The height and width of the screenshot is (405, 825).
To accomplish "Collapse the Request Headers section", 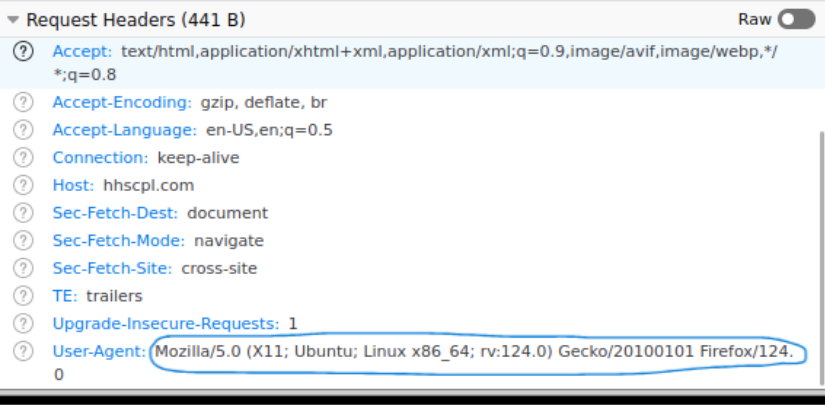I will [13, 20].
